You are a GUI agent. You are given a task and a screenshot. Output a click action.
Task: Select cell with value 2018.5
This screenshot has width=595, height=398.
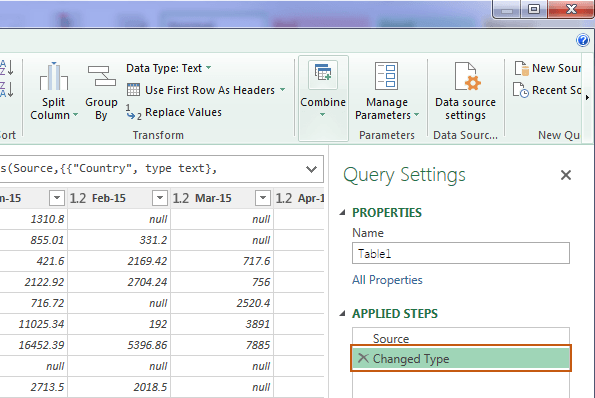(119, 387)
